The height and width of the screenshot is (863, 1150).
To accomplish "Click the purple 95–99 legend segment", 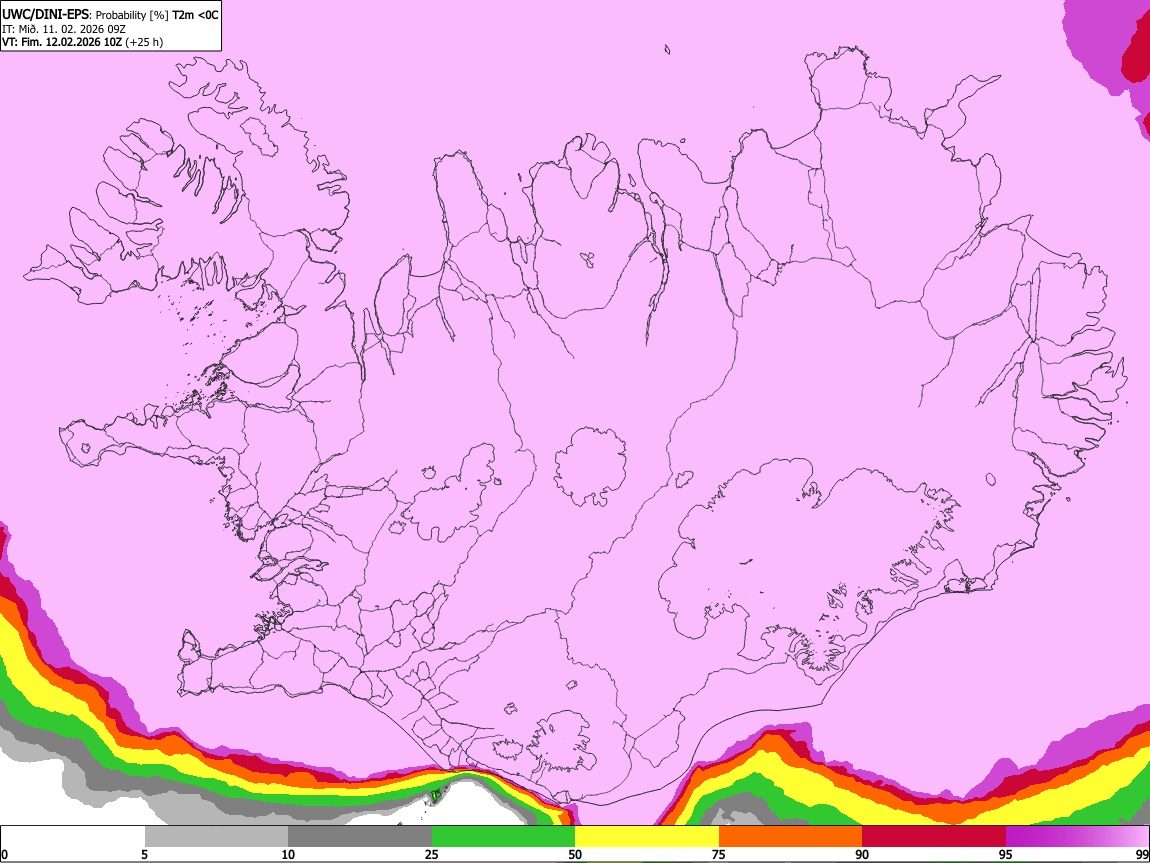I will (1077, 836).
